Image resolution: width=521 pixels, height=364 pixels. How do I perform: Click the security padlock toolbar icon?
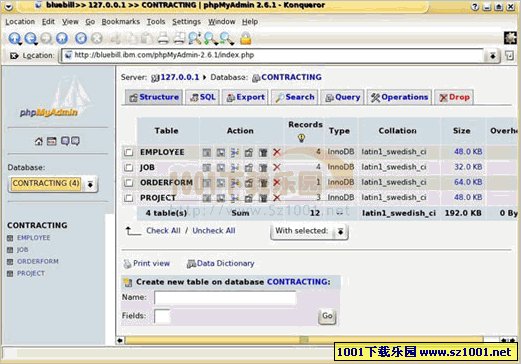click(246, 38)
